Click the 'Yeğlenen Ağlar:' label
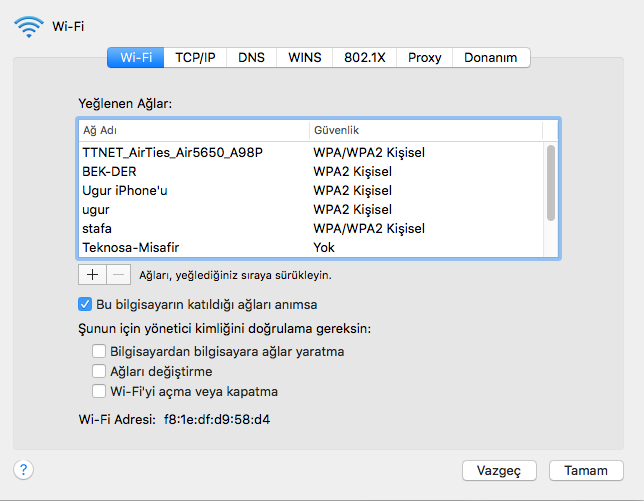The image size is (644, 501). coord(125,103)
